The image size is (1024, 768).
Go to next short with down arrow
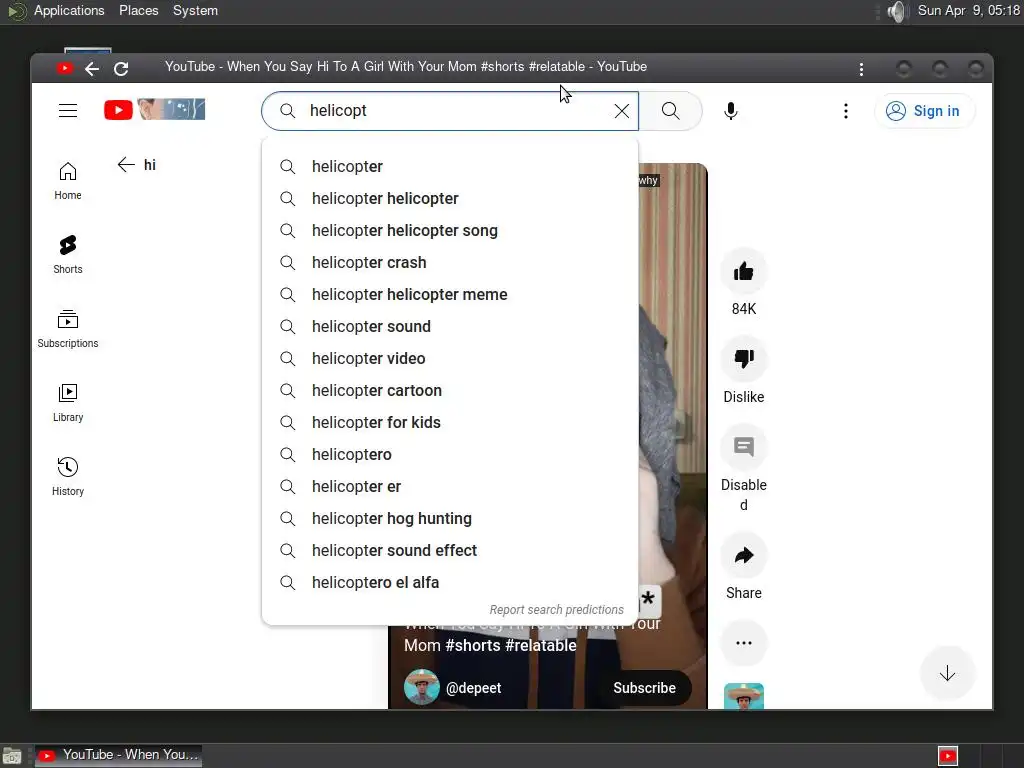pos(947,673)
